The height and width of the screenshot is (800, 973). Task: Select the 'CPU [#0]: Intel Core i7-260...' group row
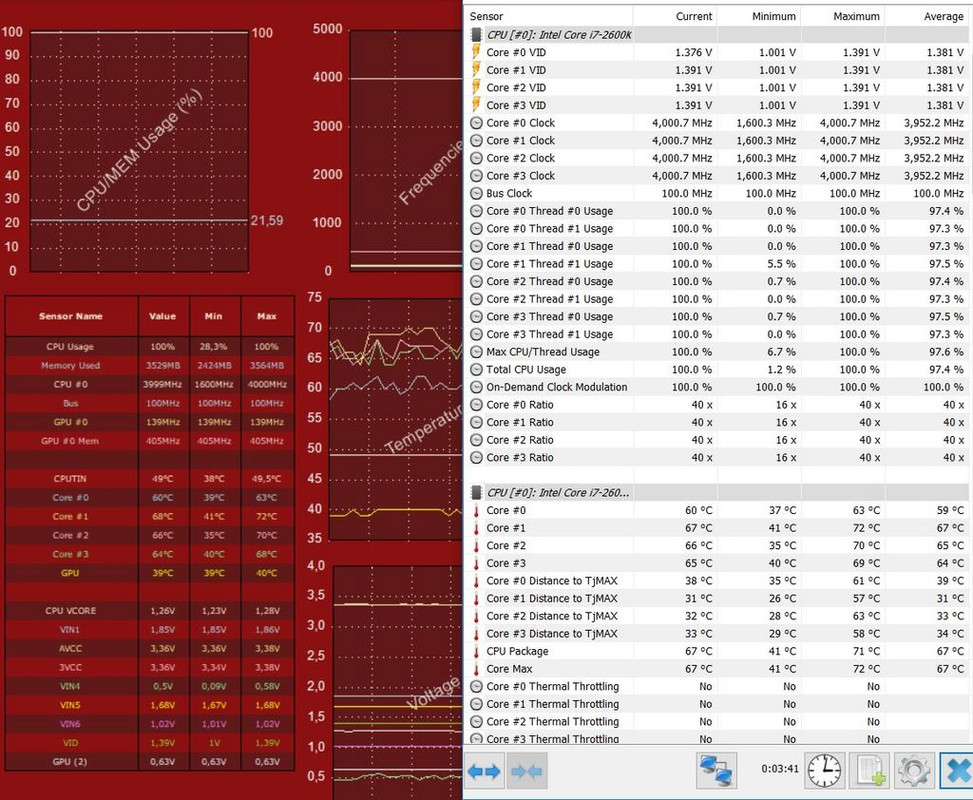tap(717, 493)
